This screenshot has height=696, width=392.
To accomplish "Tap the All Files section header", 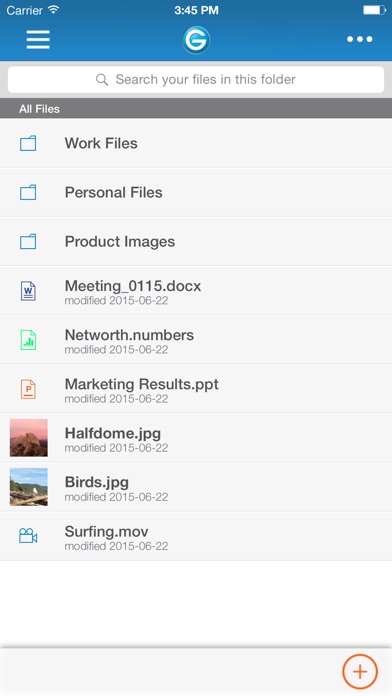I will click(196, 109).
